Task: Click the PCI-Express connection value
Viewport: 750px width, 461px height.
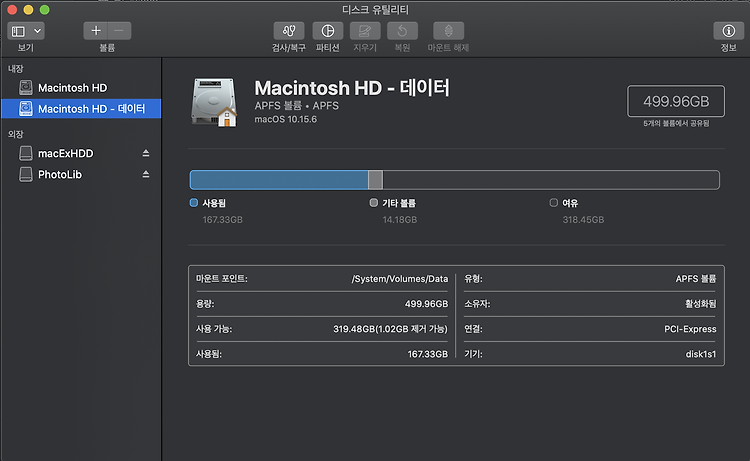Action: click(x=690, y=329)
